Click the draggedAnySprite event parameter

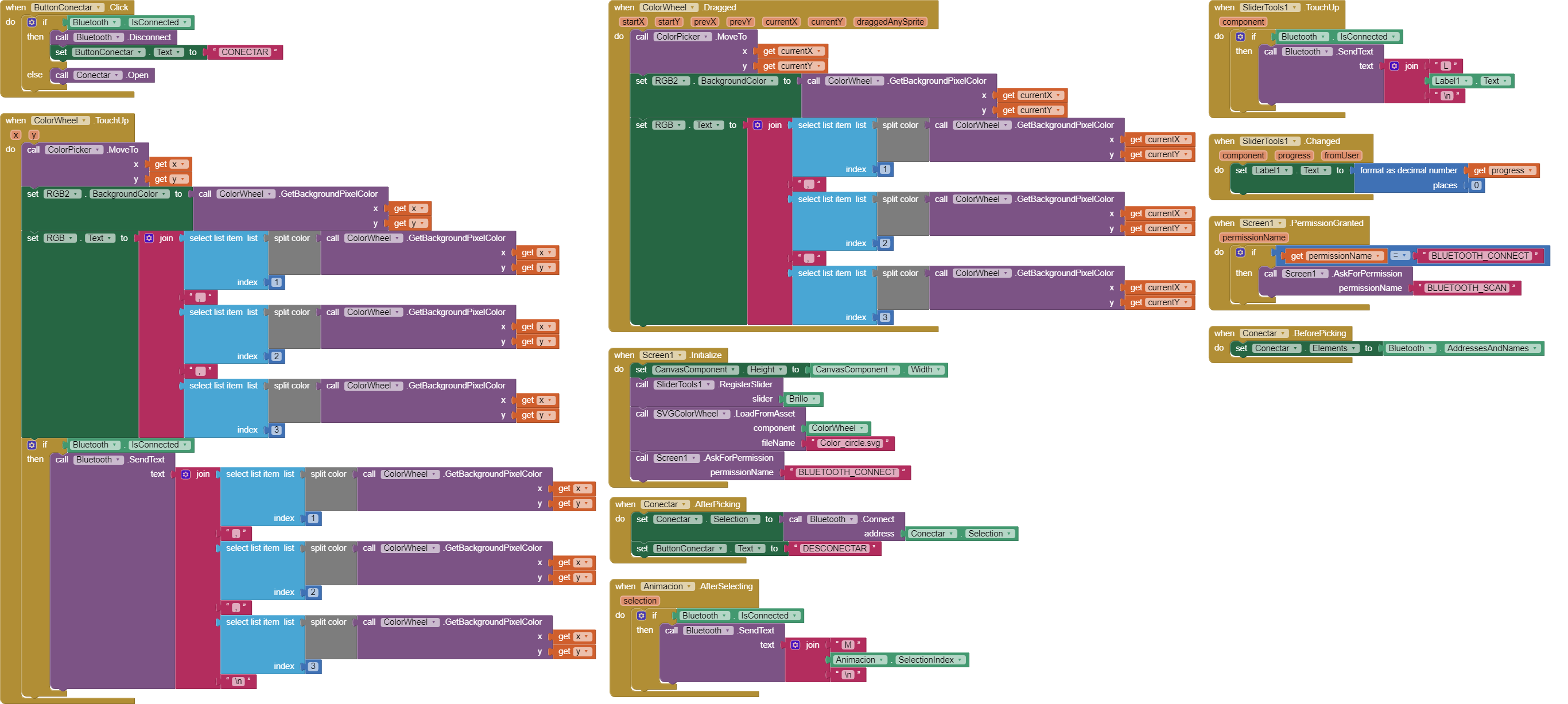890,22
